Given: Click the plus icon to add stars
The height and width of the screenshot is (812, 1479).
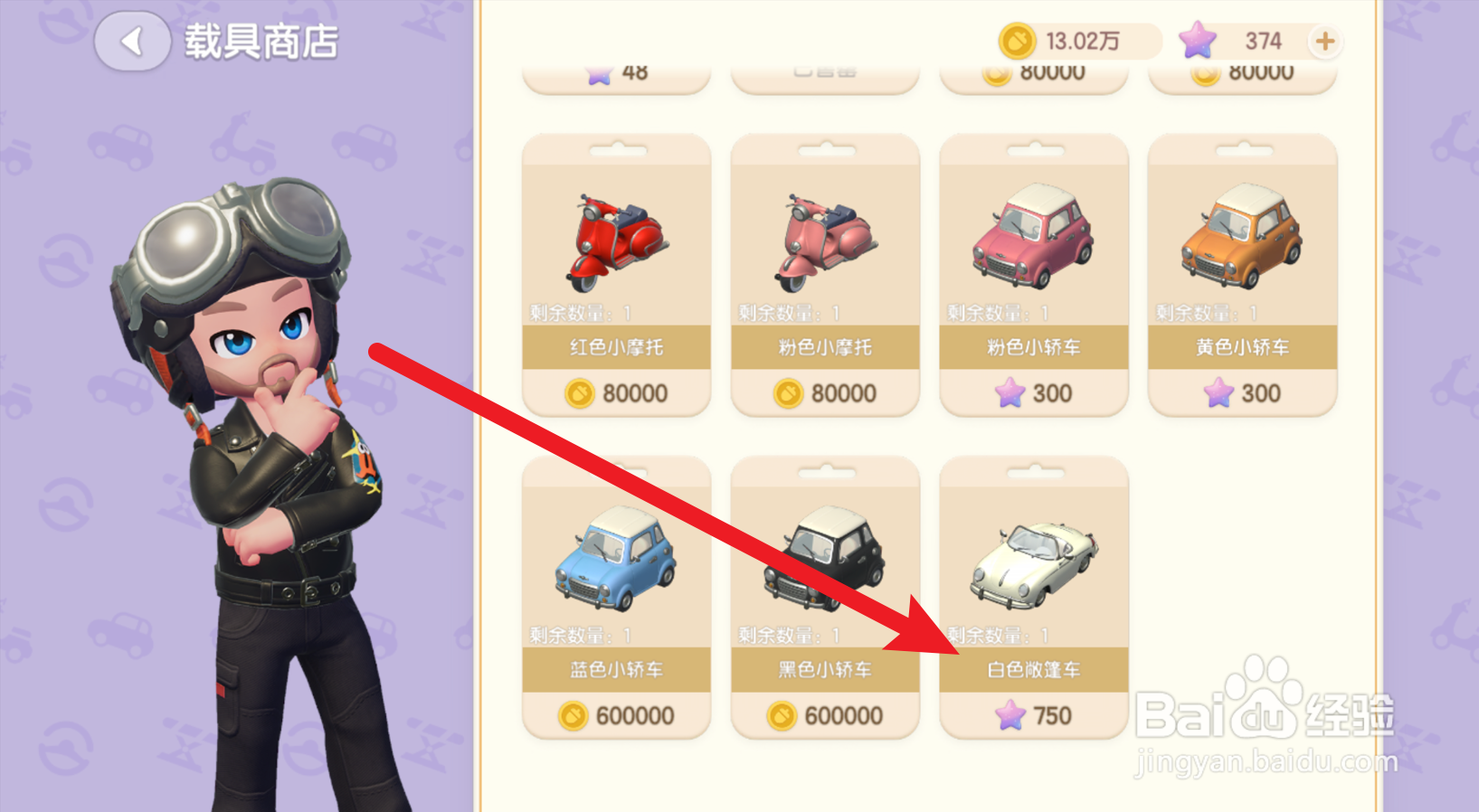Looking at the screenshot, I should 1324,42.
